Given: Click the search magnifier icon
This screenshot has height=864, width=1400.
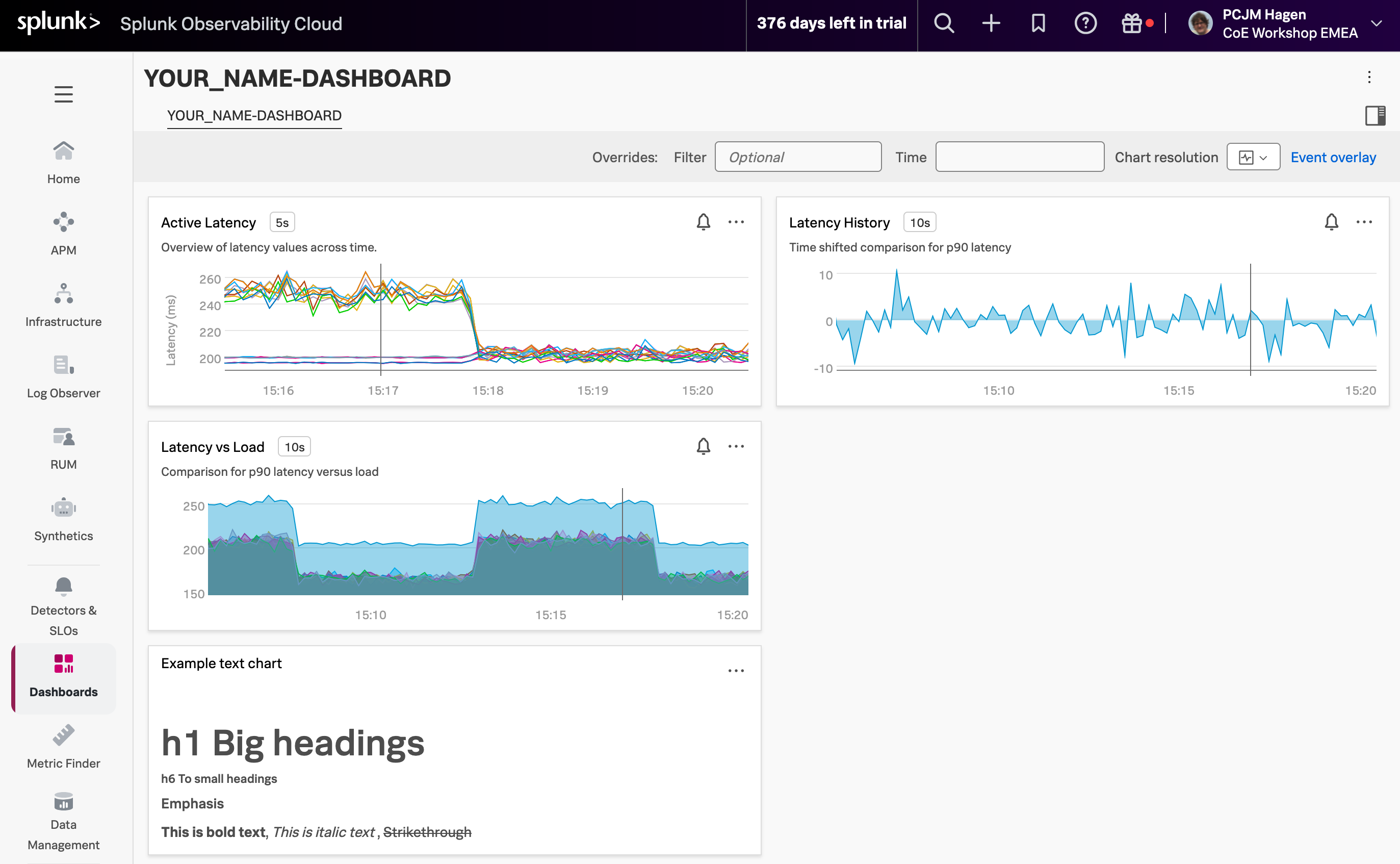Looking at the screenshot, I should coord(944,23).
